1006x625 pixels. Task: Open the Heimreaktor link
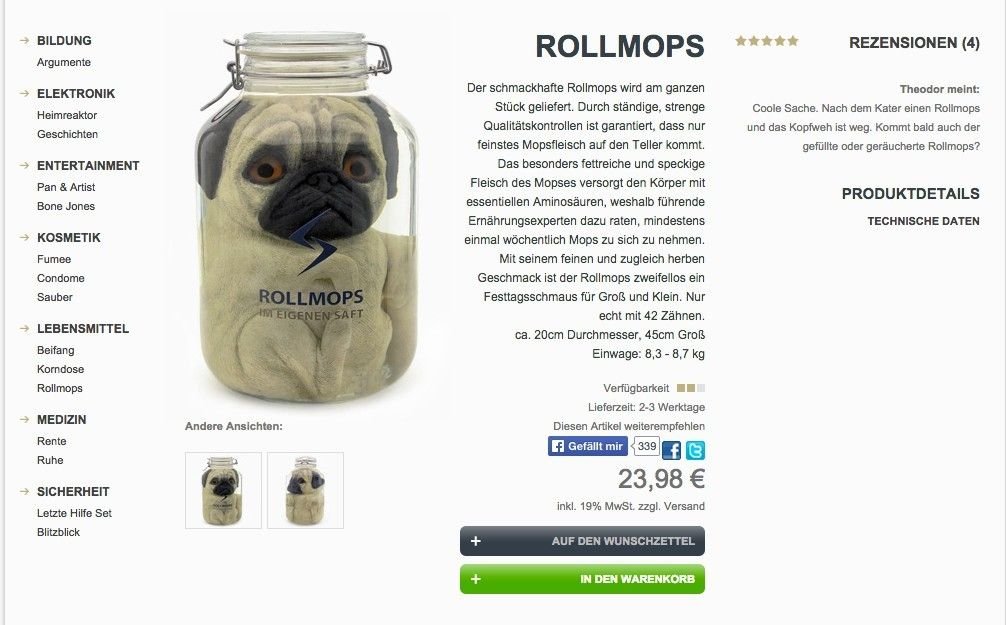67,116
